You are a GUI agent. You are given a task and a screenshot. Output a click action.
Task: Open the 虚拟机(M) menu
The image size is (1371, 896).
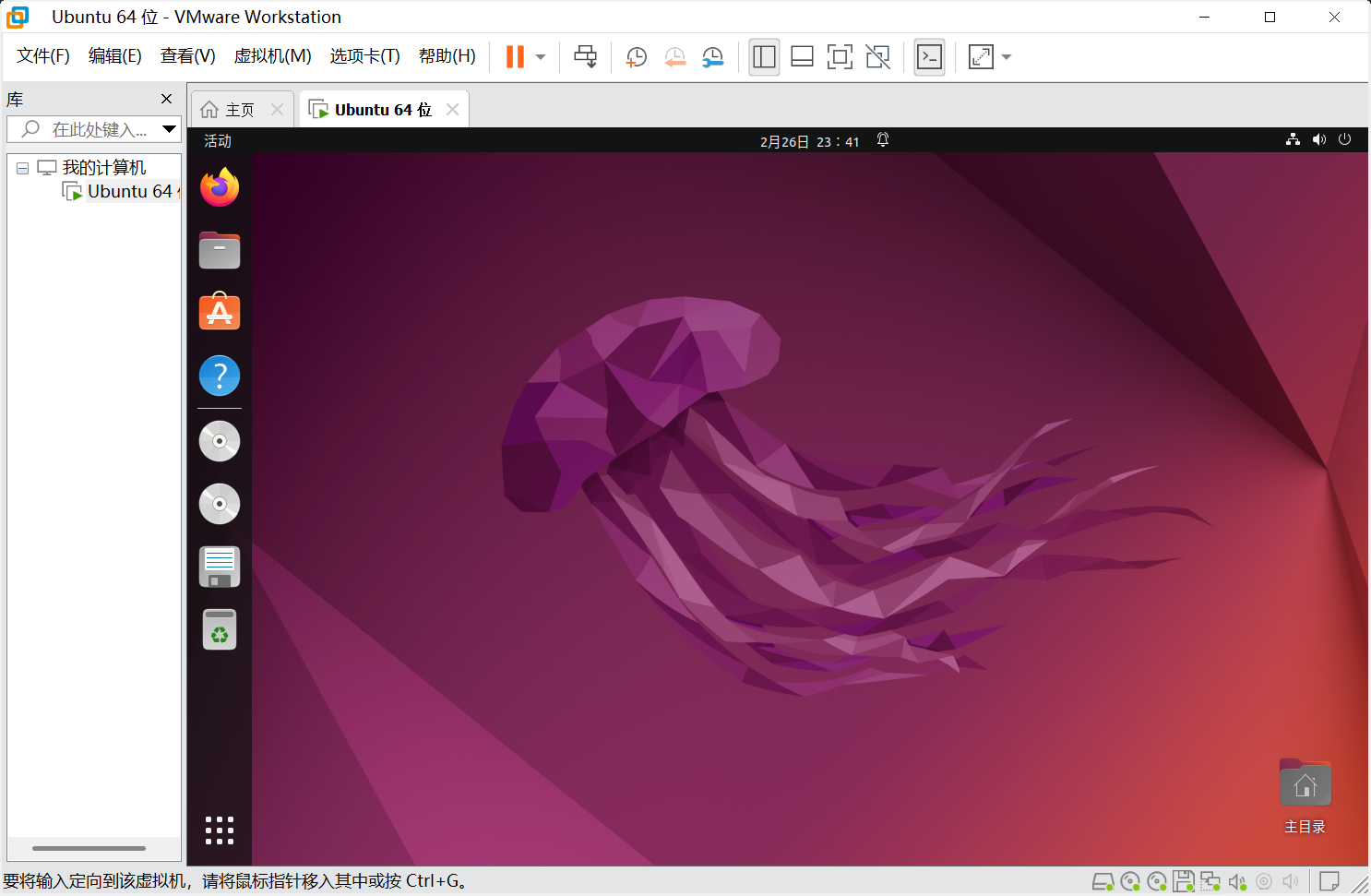coord(272,56)
